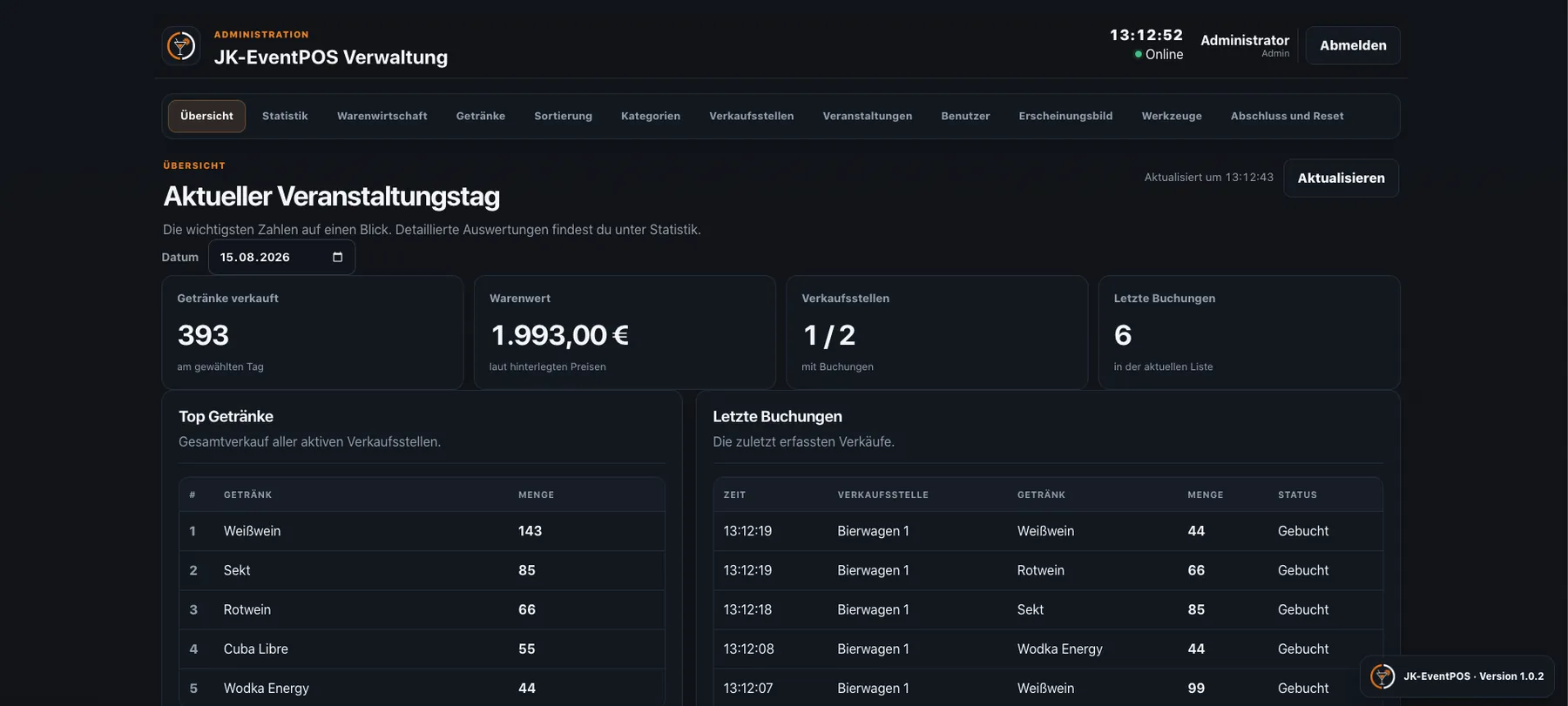Click quantity 99 in Letzte Buchungen

(1196, 688)
